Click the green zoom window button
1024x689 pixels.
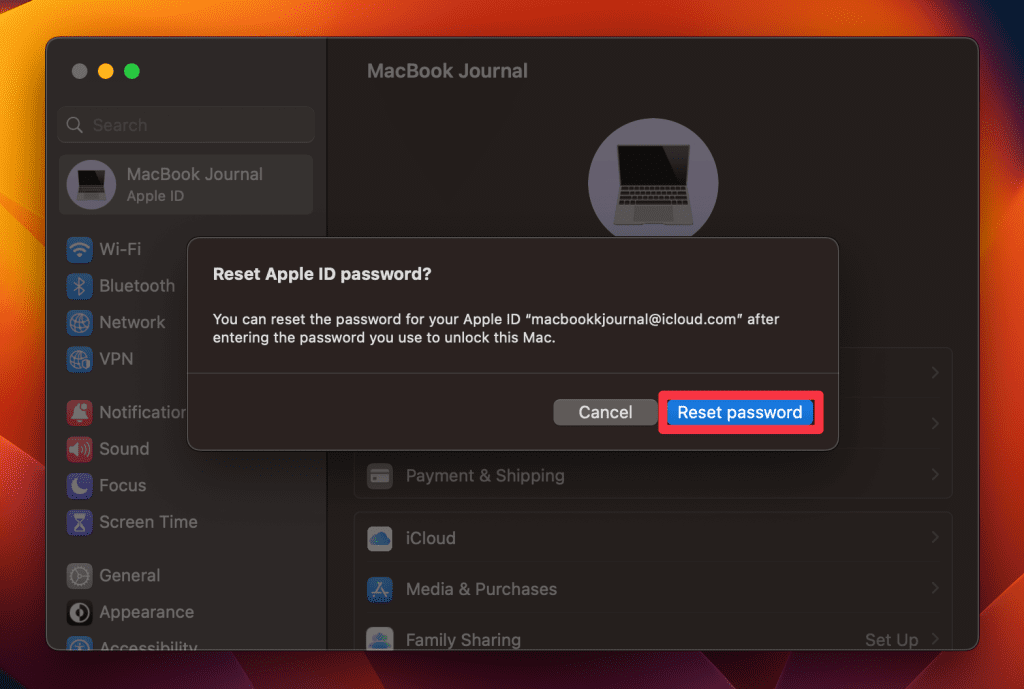click(132, 71)
